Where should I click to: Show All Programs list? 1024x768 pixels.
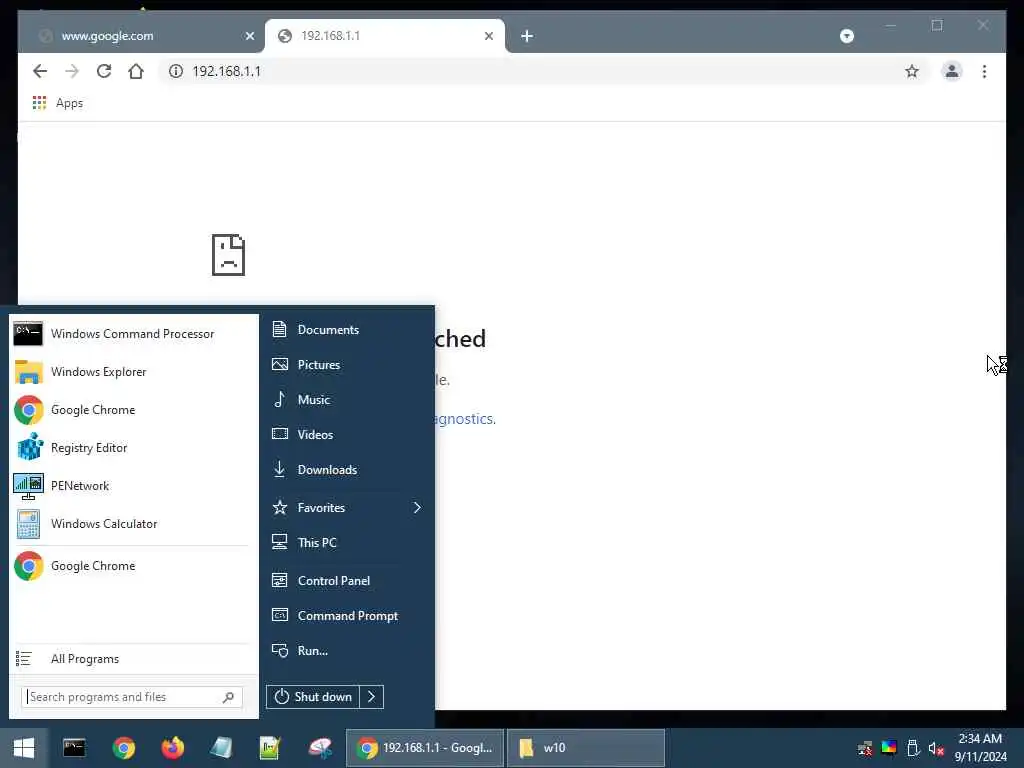(133, 658)
